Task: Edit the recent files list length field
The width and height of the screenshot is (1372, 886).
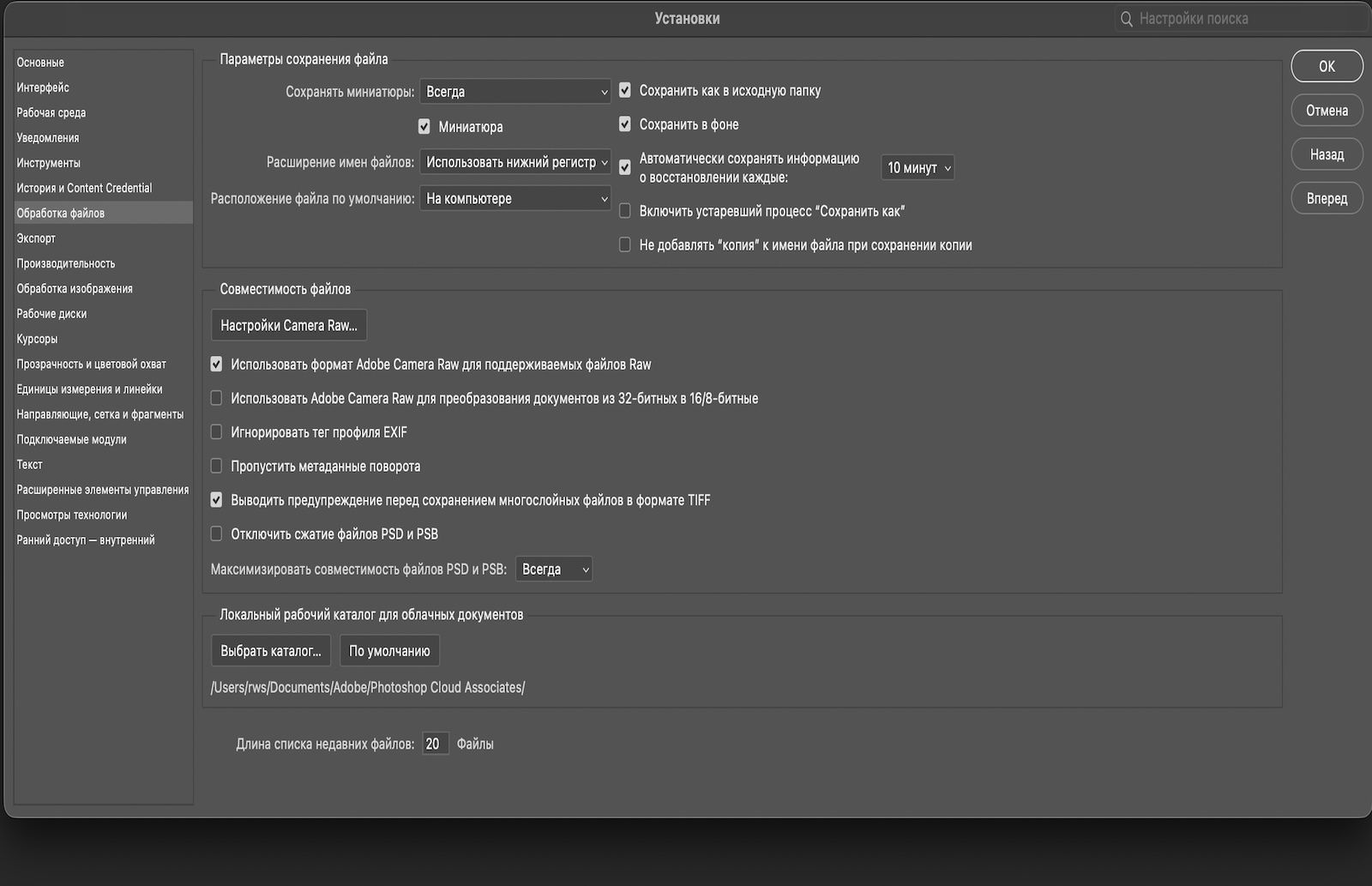Action: (x=435, y=743)
